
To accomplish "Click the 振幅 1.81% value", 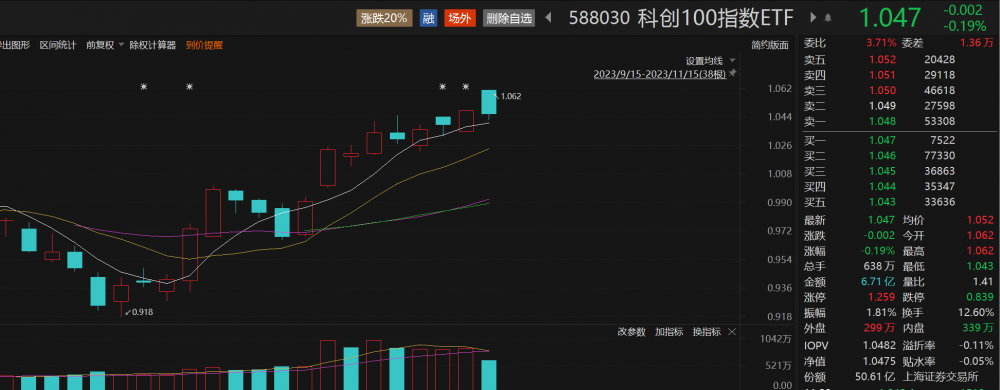I will [881, 312].
